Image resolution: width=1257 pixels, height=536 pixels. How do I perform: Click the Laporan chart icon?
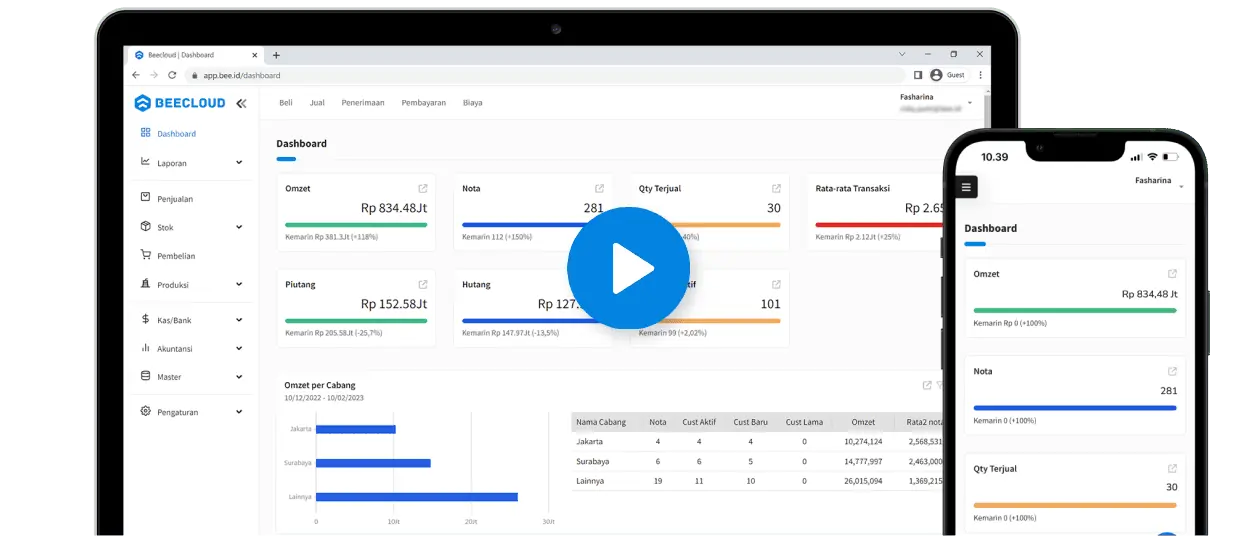pyautogui.click(x=145, y=162)
